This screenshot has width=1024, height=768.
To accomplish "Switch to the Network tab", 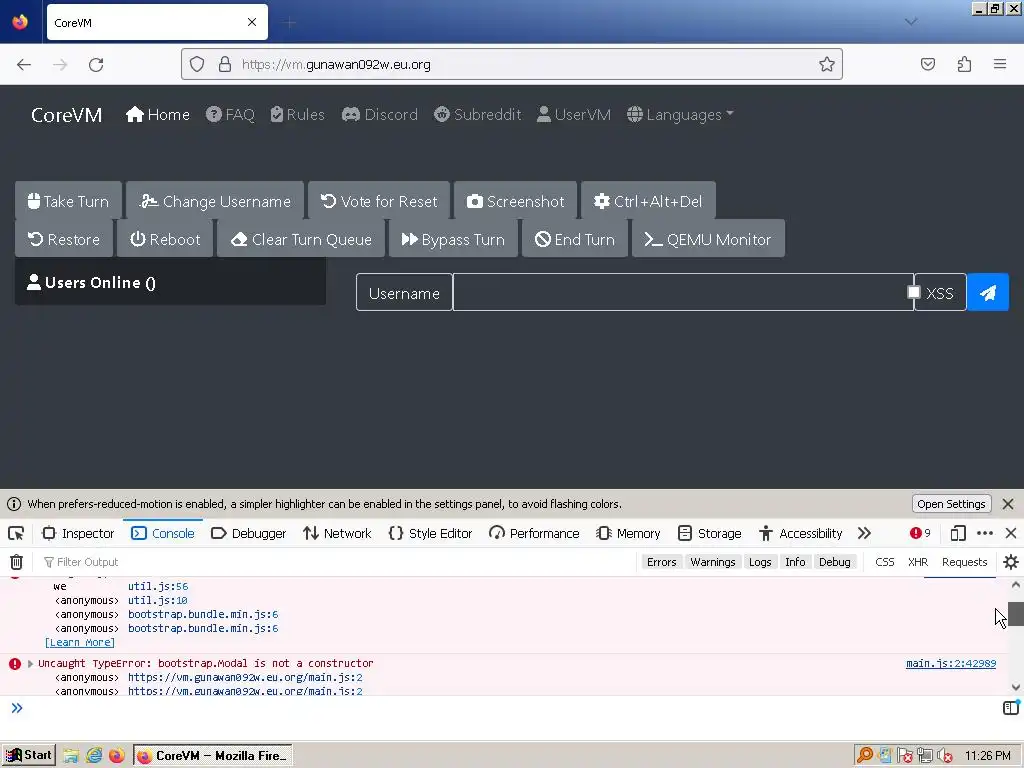I will (x=338, y=533).
